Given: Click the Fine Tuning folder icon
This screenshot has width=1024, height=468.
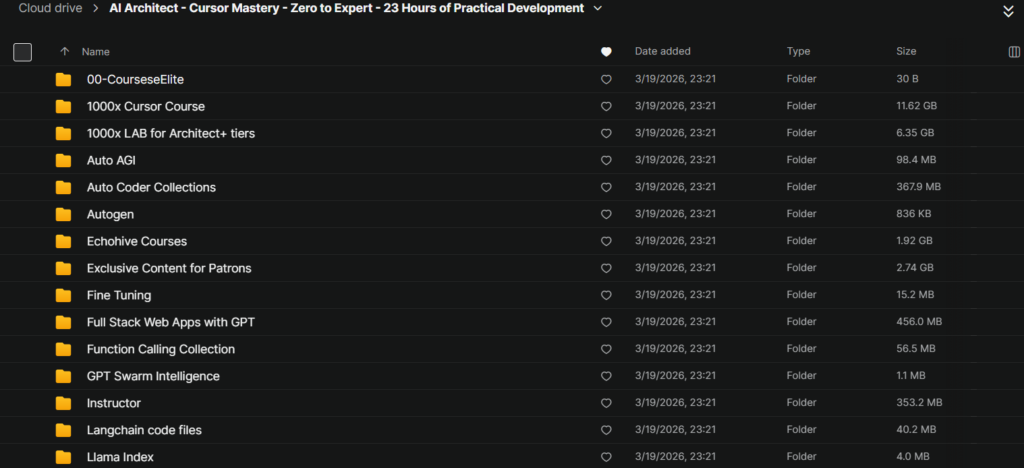Looking at the screenshot, I should coord(63,295).
